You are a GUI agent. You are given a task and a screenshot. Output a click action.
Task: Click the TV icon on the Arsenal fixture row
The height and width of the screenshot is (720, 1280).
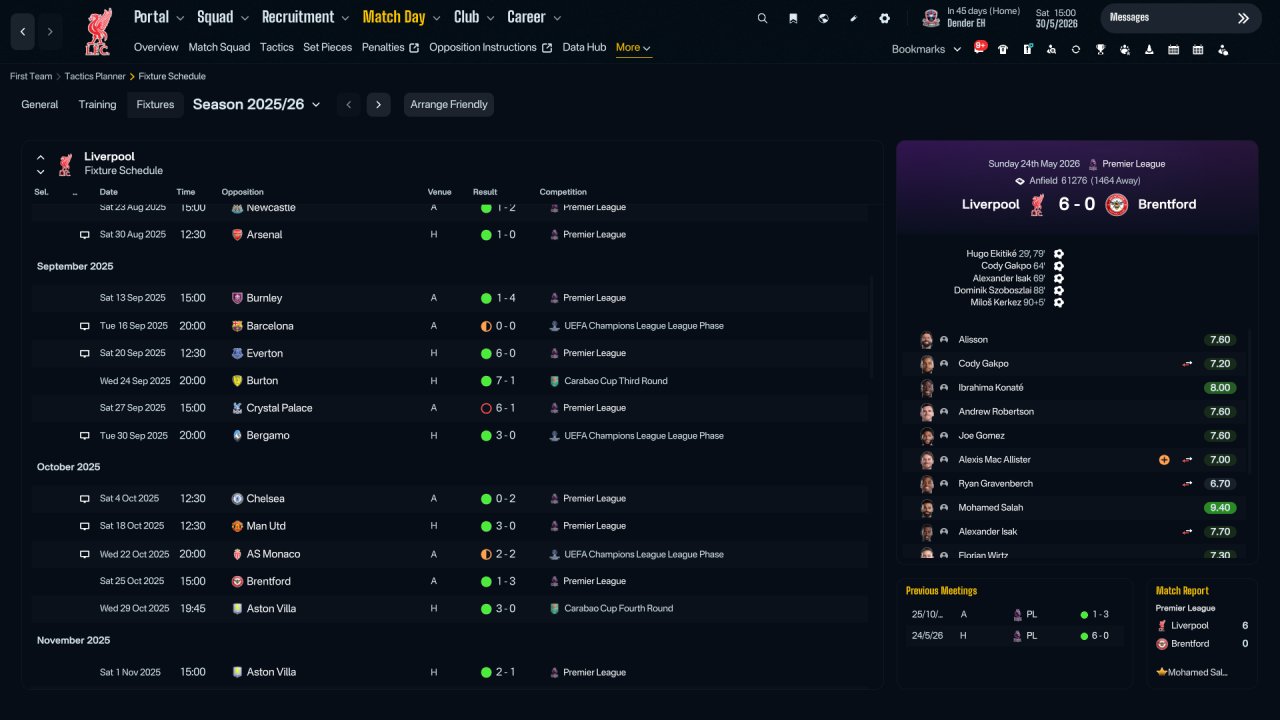click(x=85, y=235)
